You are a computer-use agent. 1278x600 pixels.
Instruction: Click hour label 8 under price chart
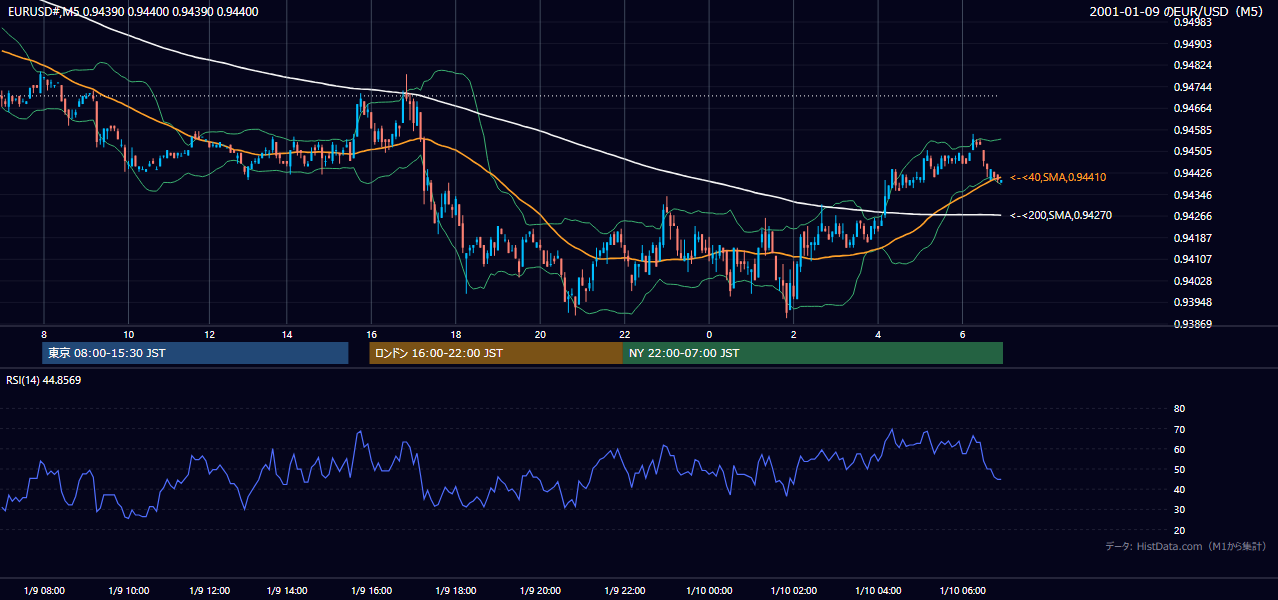tap(44, 334)
